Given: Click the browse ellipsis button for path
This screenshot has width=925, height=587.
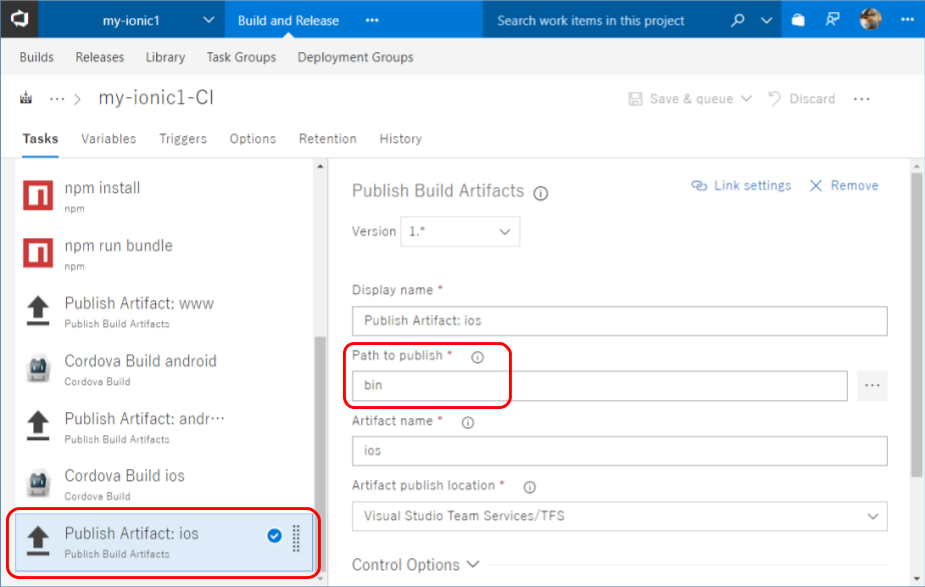Looking at the screenshot, I should (872, 386).
